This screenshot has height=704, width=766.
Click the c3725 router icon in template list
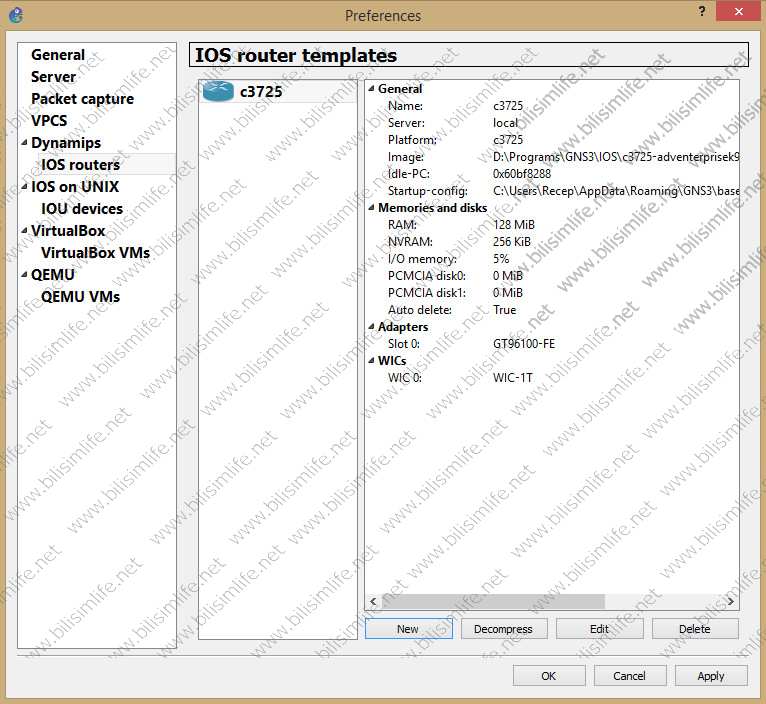pos(218,91)
